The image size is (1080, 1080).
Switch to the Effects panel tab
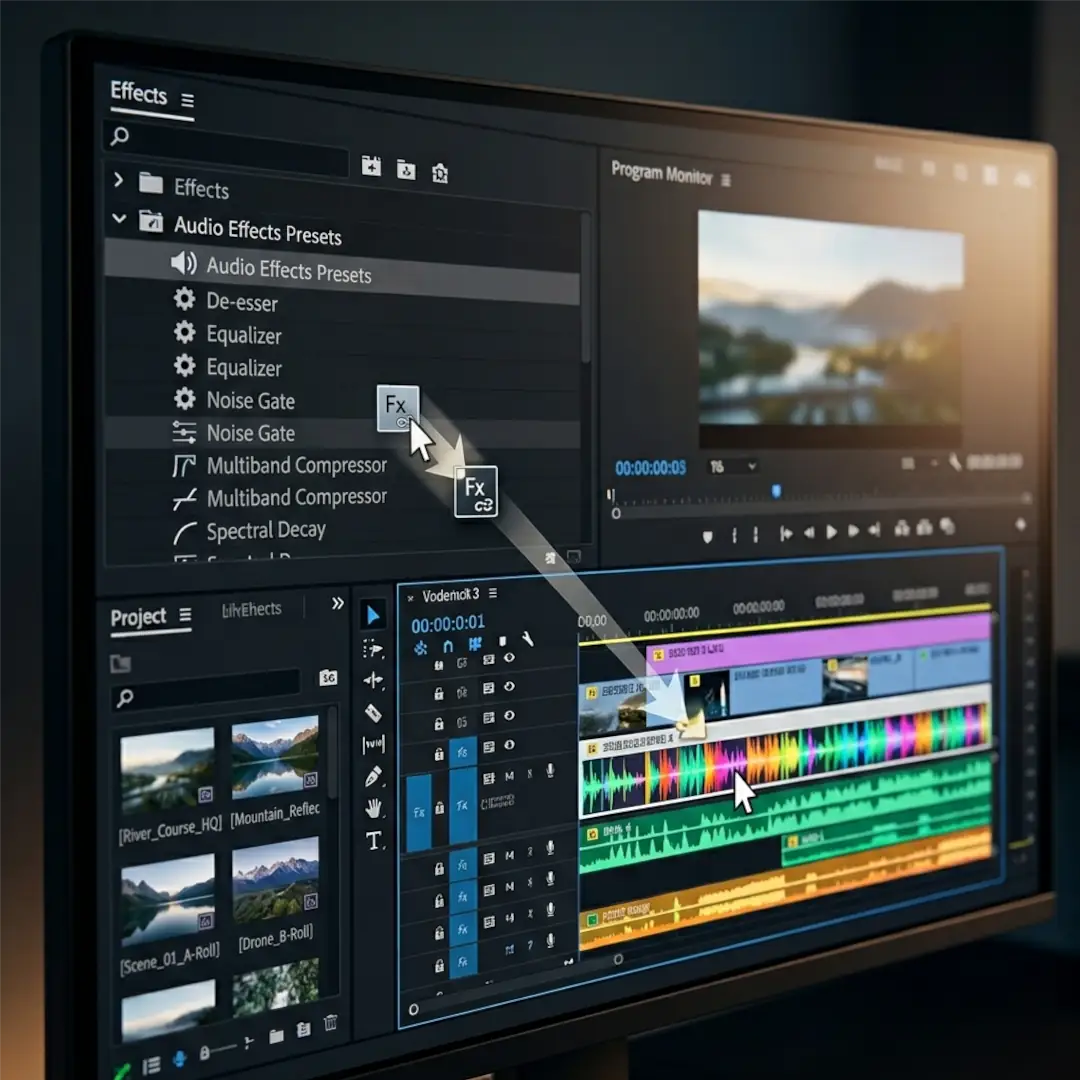pyautogui.click(x=138, y=92)
